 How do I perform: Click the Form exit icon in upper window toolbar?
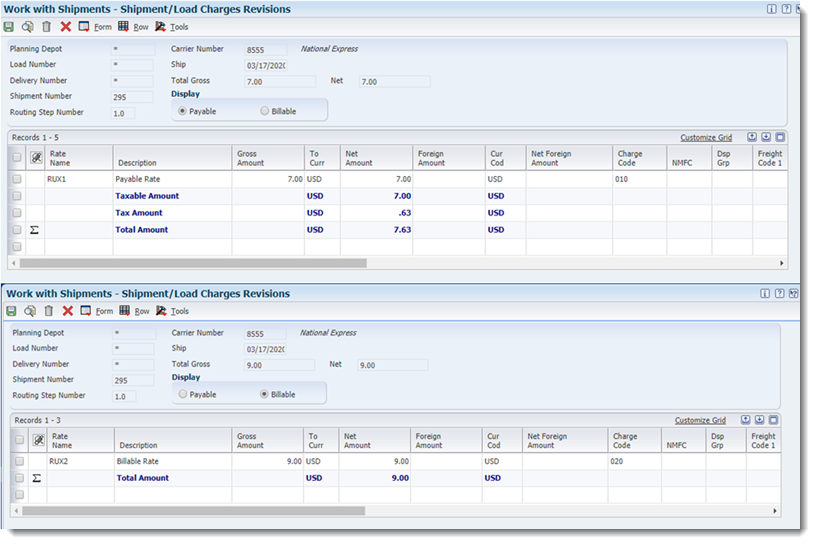84,26
